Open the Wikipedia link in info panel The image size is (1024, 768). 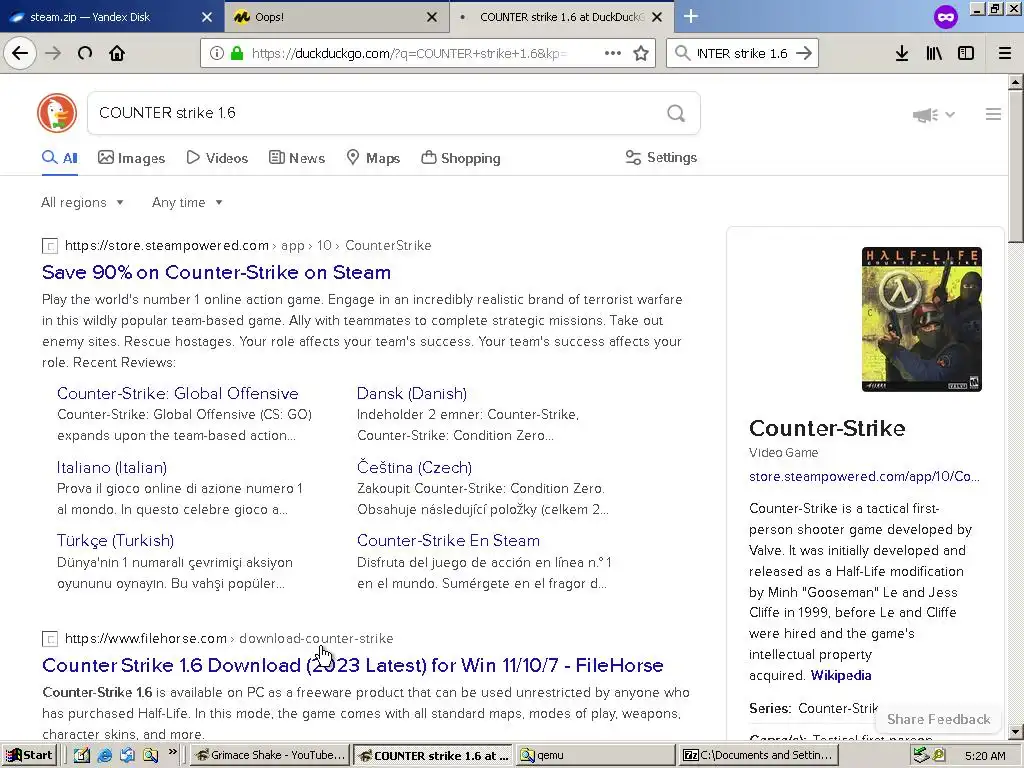(840, 675)
